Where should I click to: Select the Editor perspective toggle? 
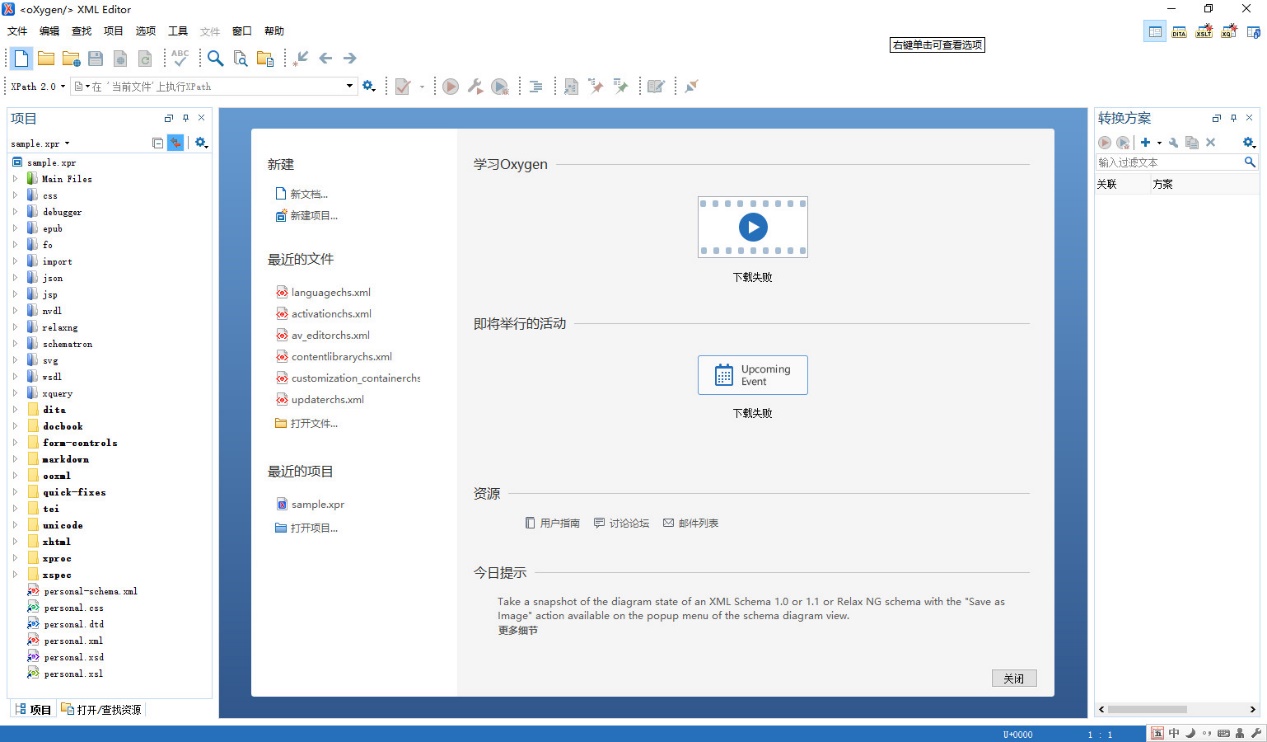1155,32
